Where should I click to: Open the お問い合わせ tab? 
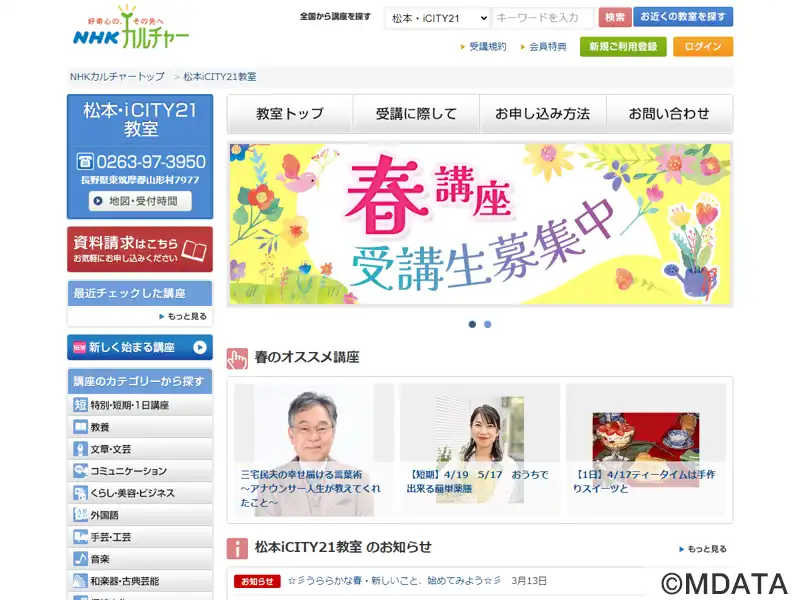click(669, 114)
